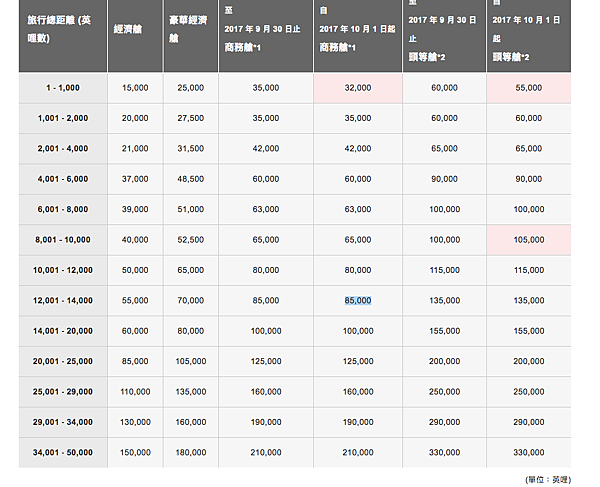Click 63,000 business from Oct 1, 6,001 - 8,000 row

pos(358,209)
